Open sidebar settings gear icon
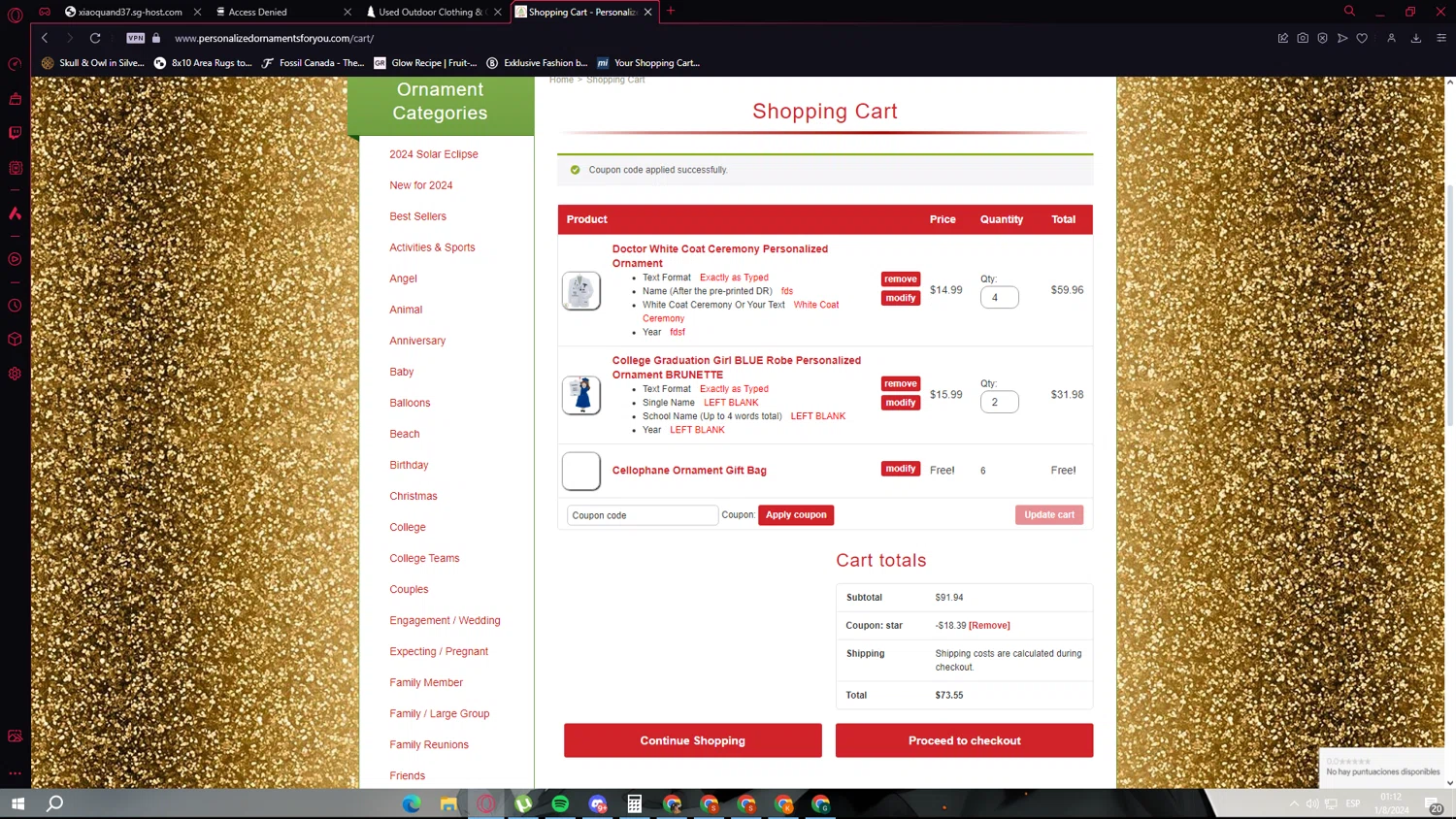The image size is (1456, 819). (15, 374)
